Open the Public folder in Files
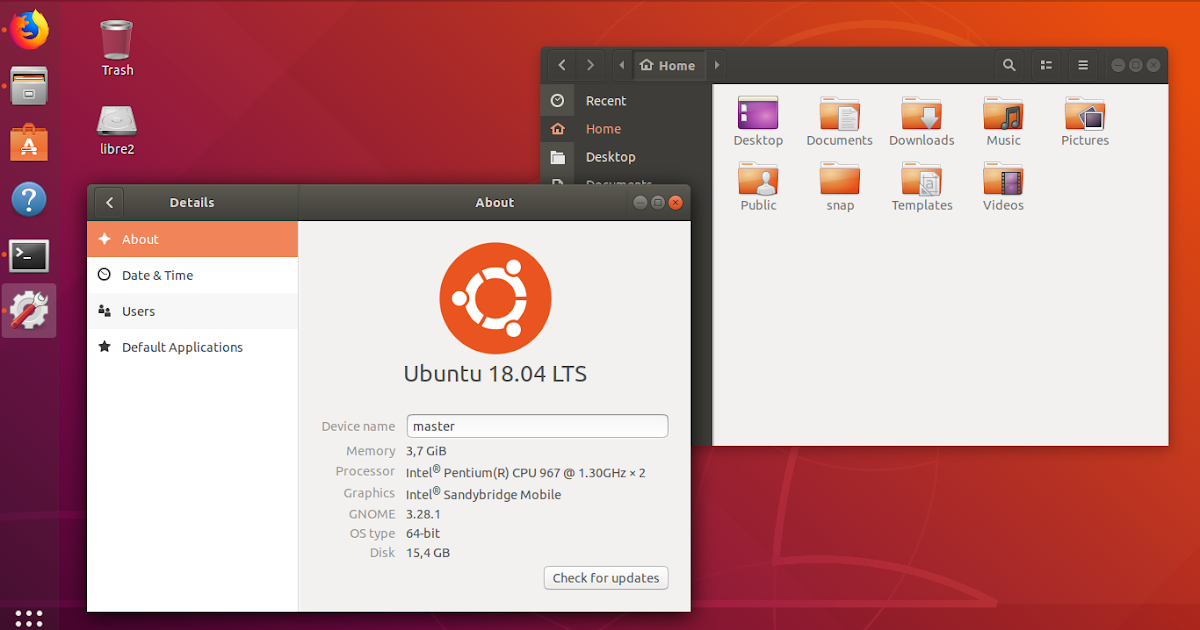This screenshot has width=1200, height=630. pos(758,187)
